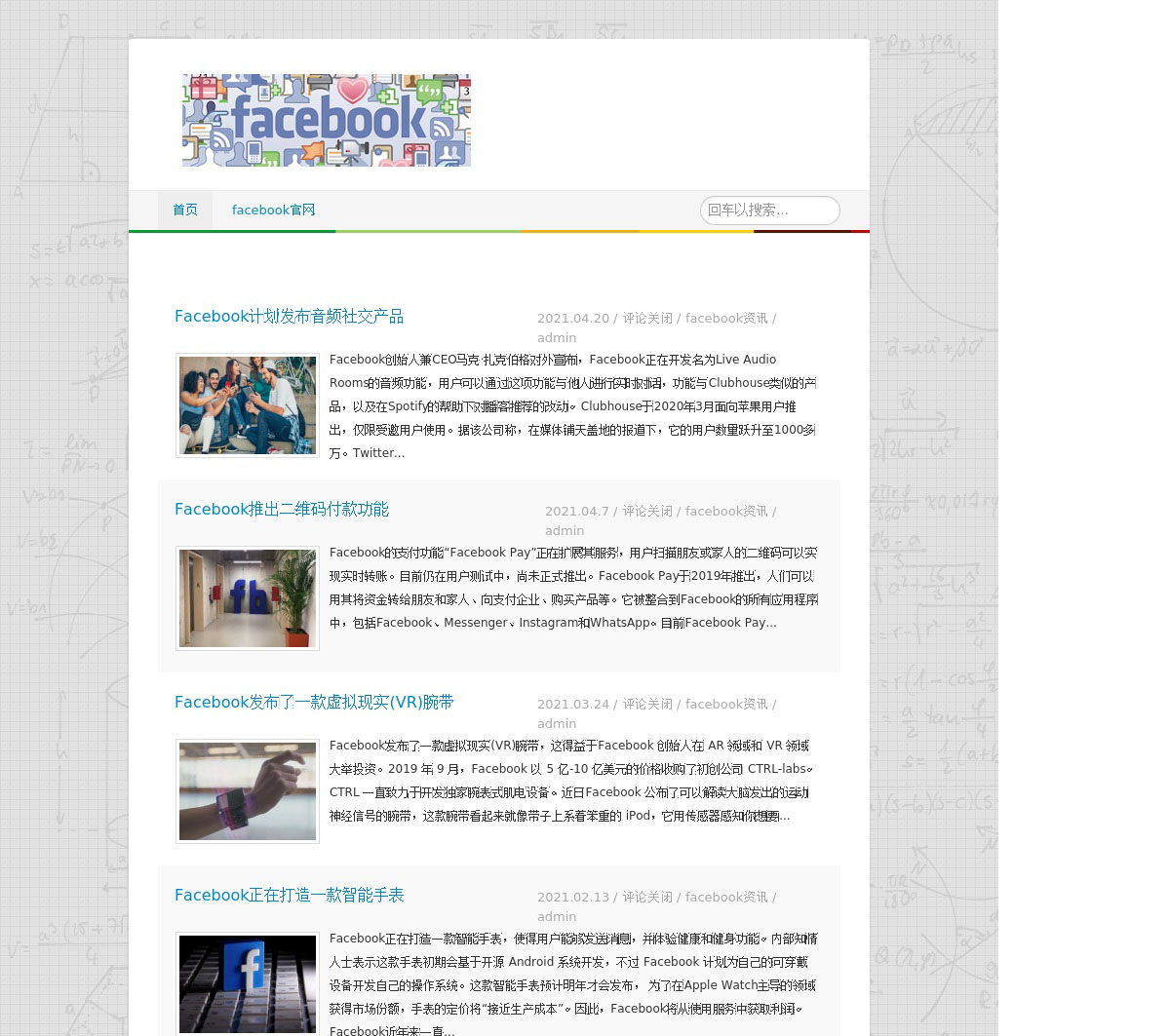Screen dimensions: 1170x1036
Task: Open article Facebook推出二维码付款功能
Action: [281, 509]
